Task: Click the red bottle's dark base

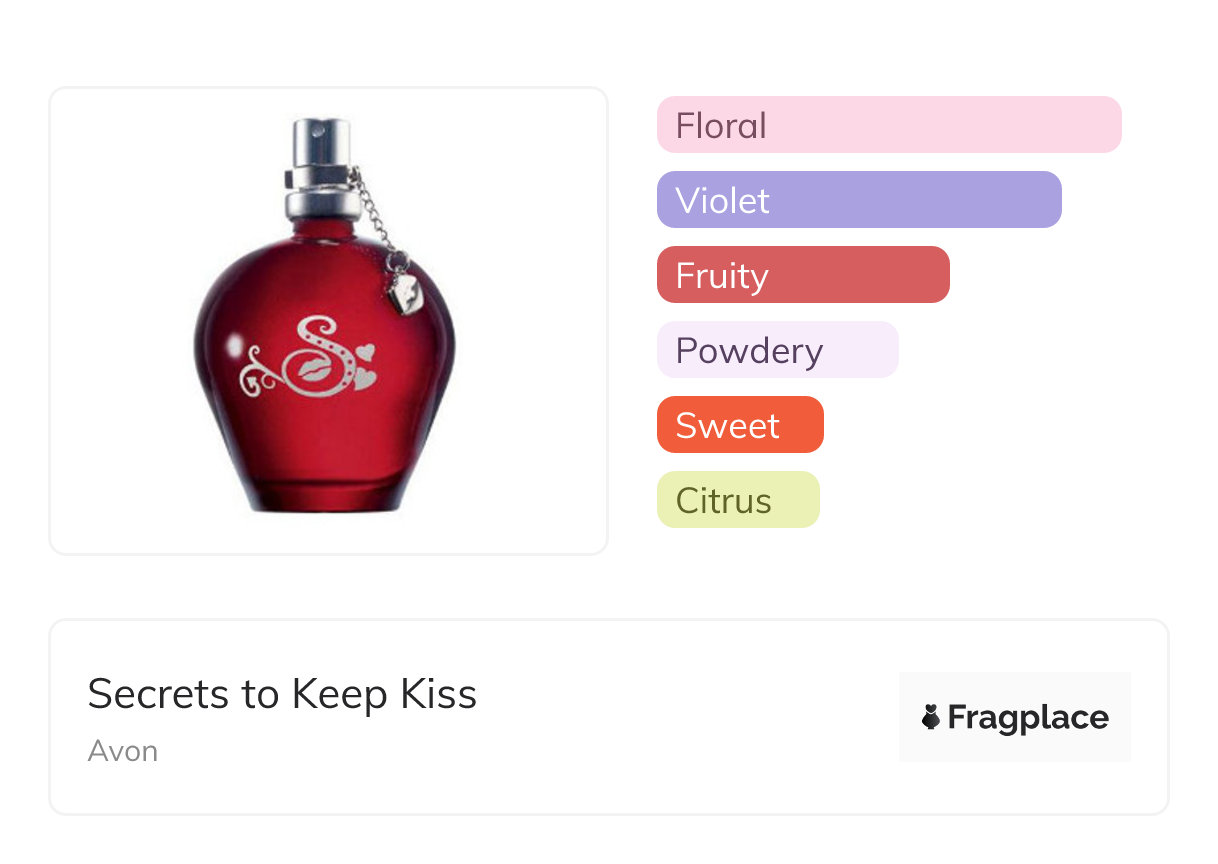Action: point(323,497)
